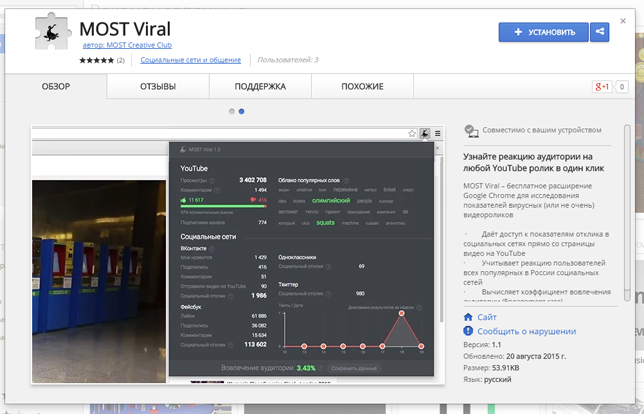Click the red thumbs-down icon
Viewport: 644px width, 414px height.
click(253, 200)
